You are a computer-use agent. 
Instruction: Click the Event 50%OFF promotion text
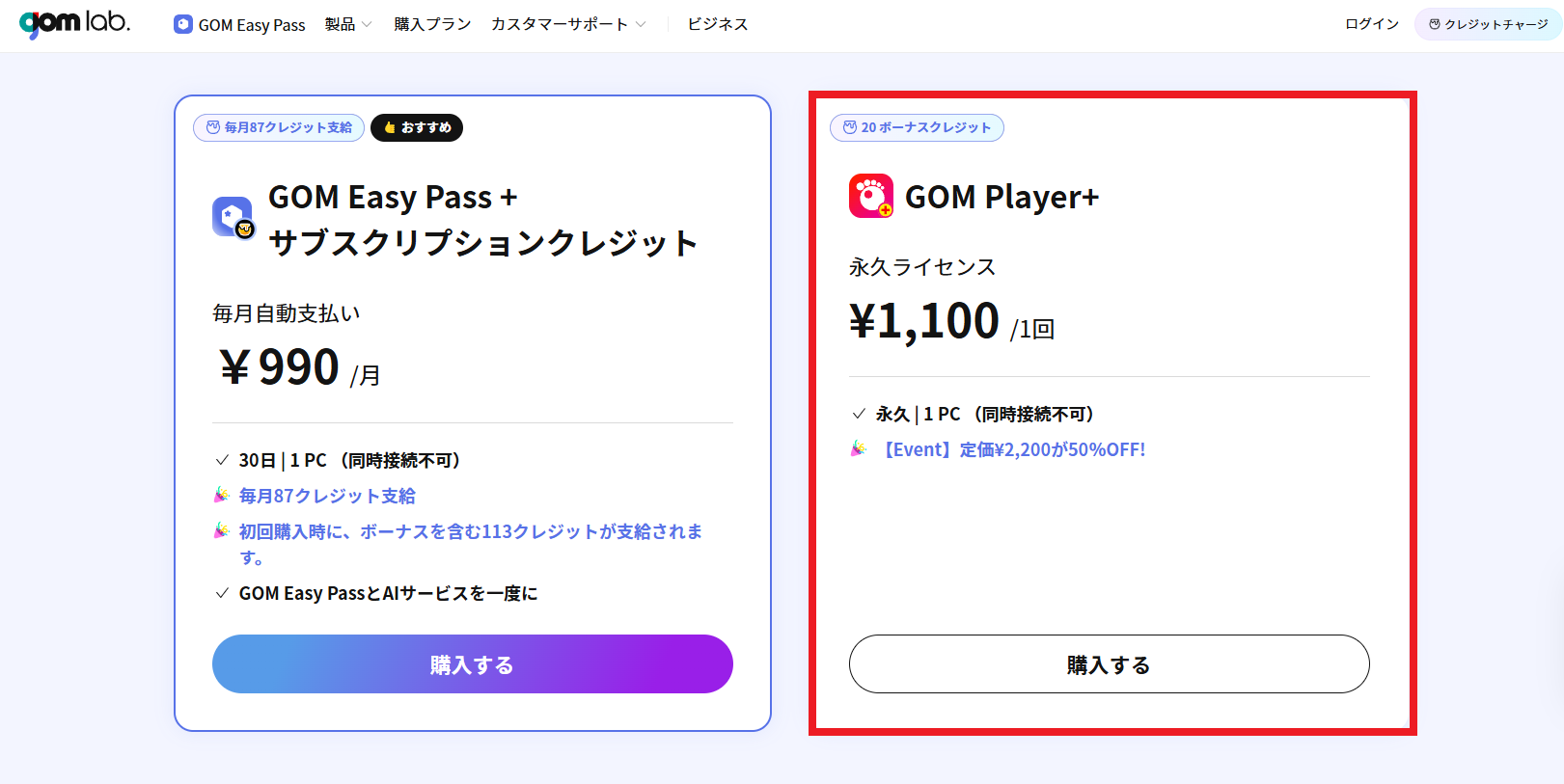tap(1014, 449)
